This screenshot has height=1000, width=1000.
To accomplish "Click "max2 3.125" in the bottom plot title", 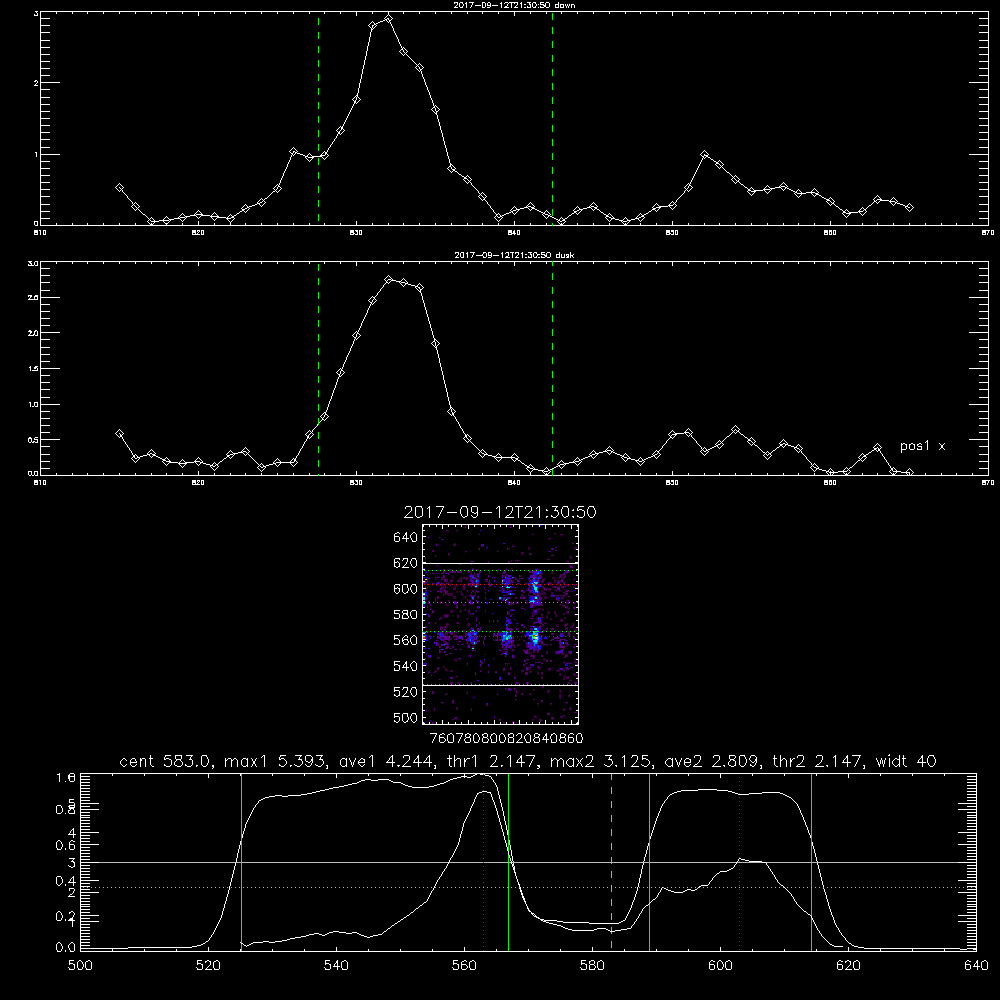I will click(604, 761).
